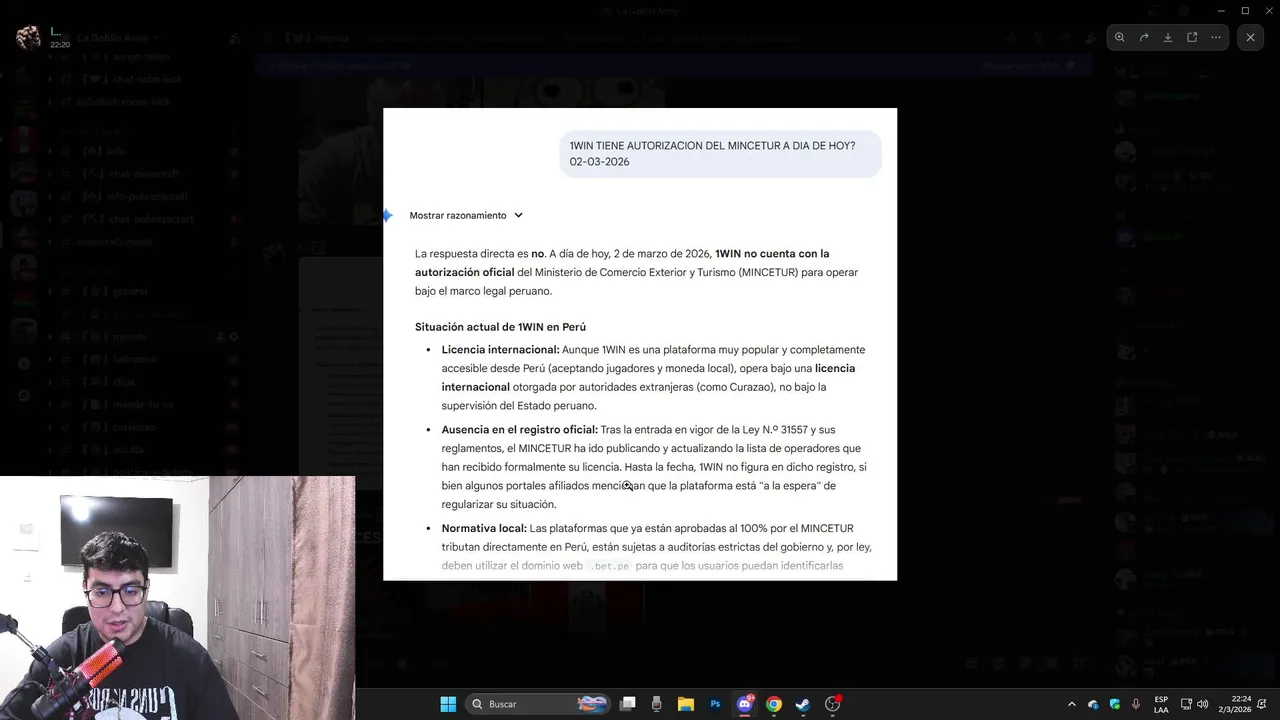Open the USB device taskbar icon
Viewport: 1280px width, 720px height.
pyautogui.click(x=656, y=704)
